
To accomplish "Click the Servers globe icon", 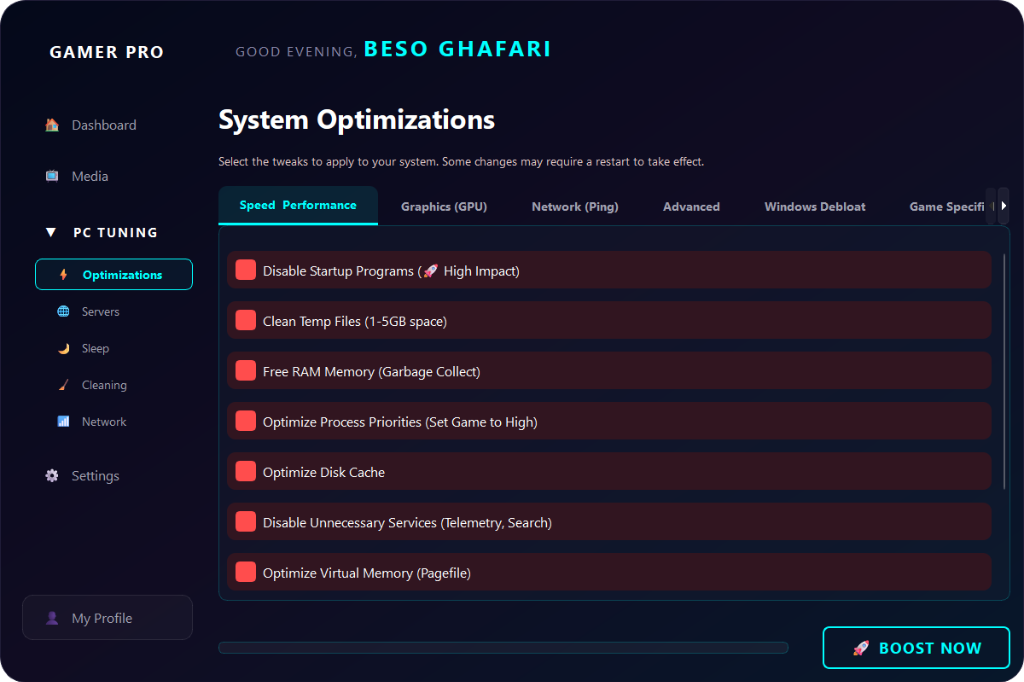I will [x=63, y=312].
